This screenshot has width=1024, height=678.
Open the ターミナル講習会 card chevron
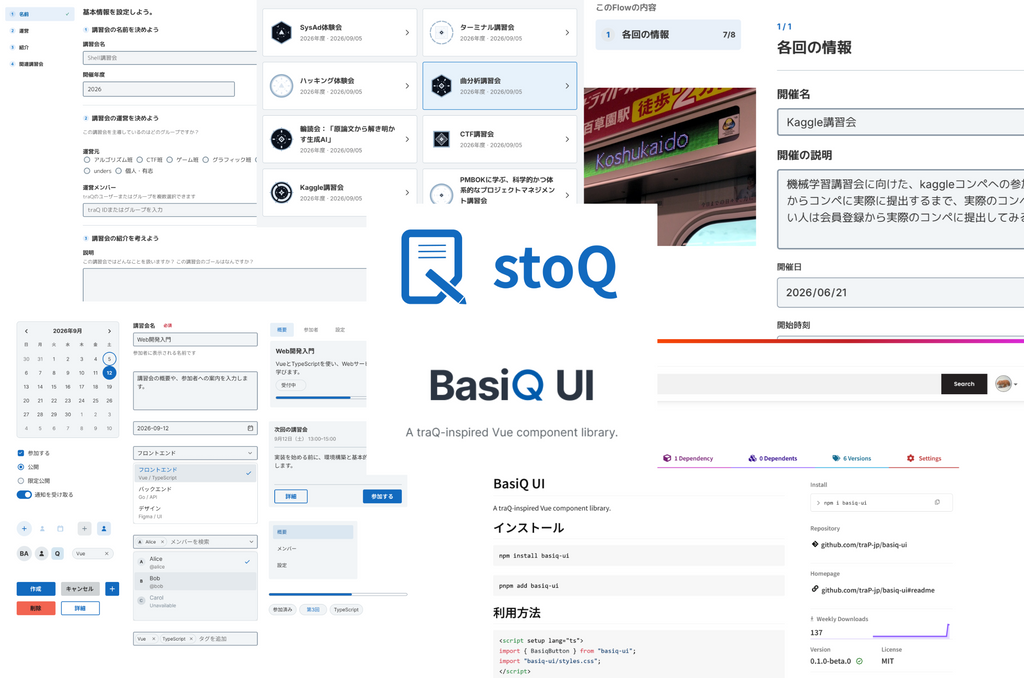[x=567, y=33]
